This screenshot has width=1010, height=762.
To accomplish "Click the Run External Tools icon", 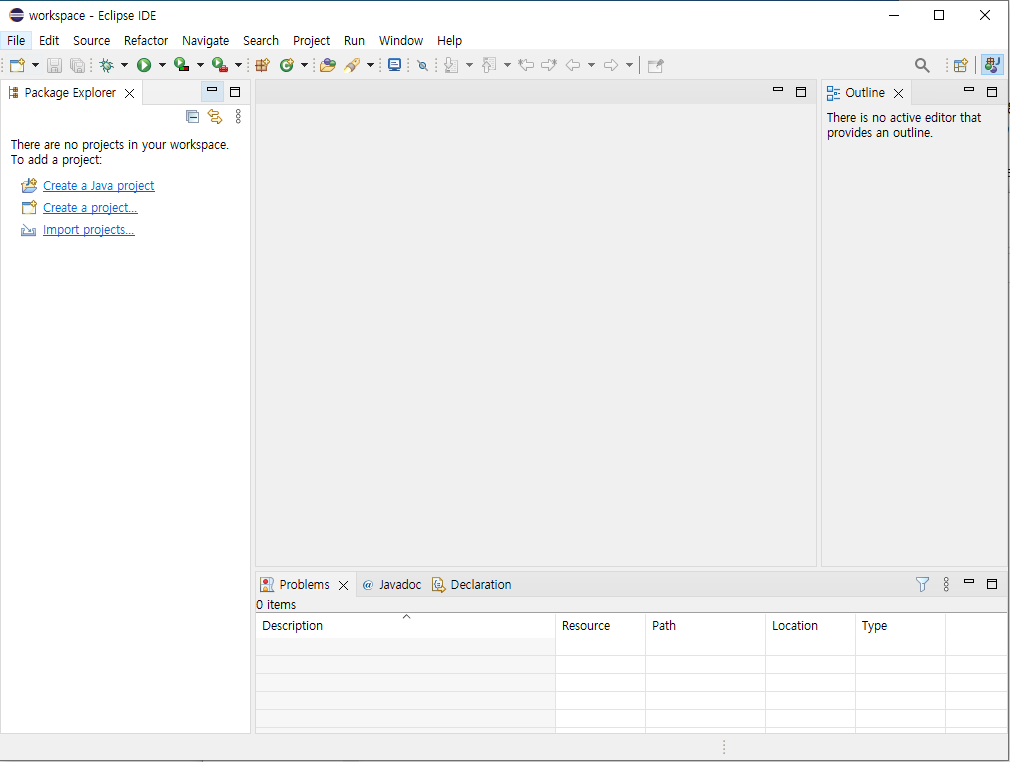I will [220, 65].
